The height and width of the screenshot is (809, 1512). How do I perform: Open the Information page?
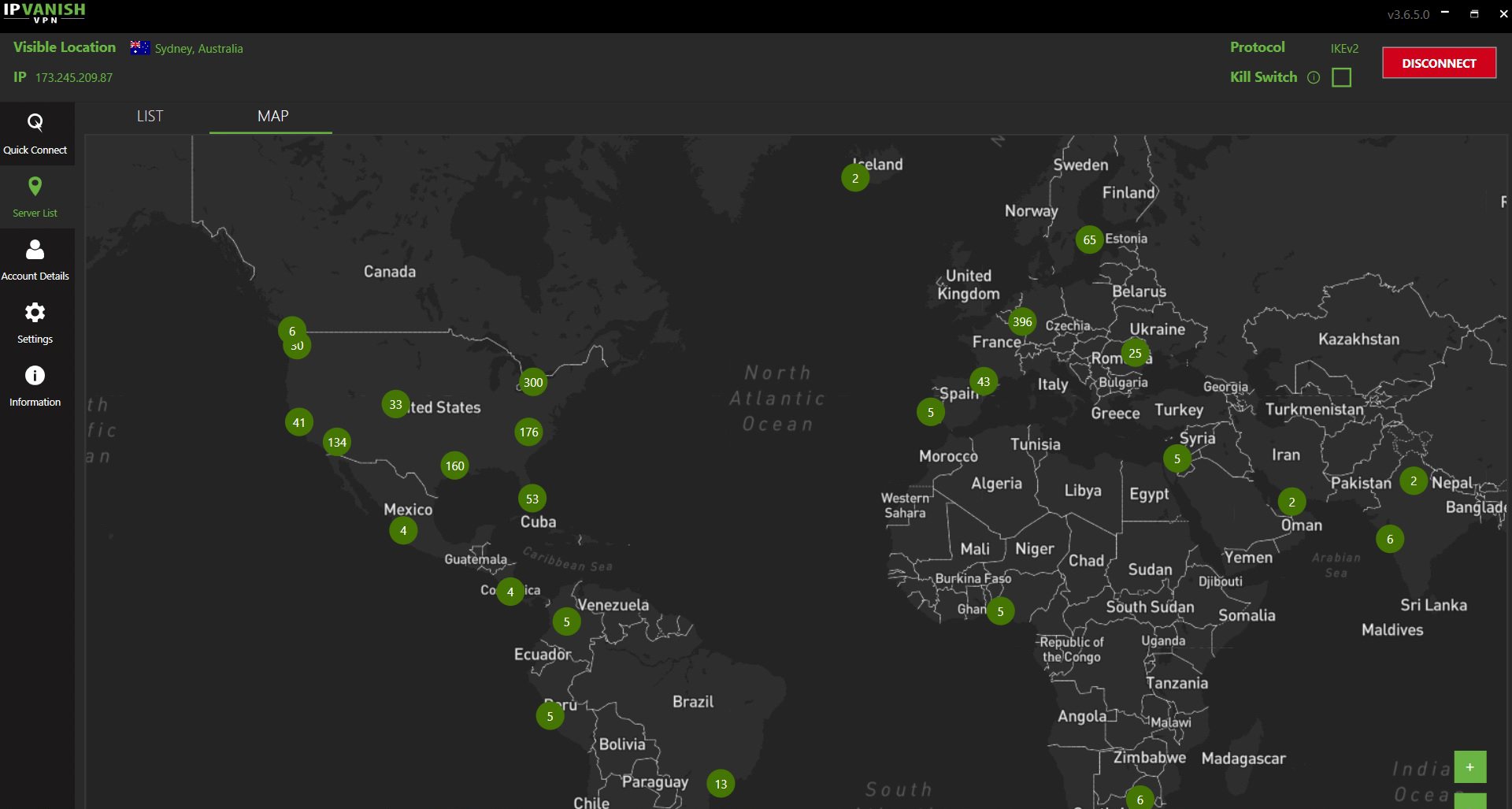click(x=35, y=386)
